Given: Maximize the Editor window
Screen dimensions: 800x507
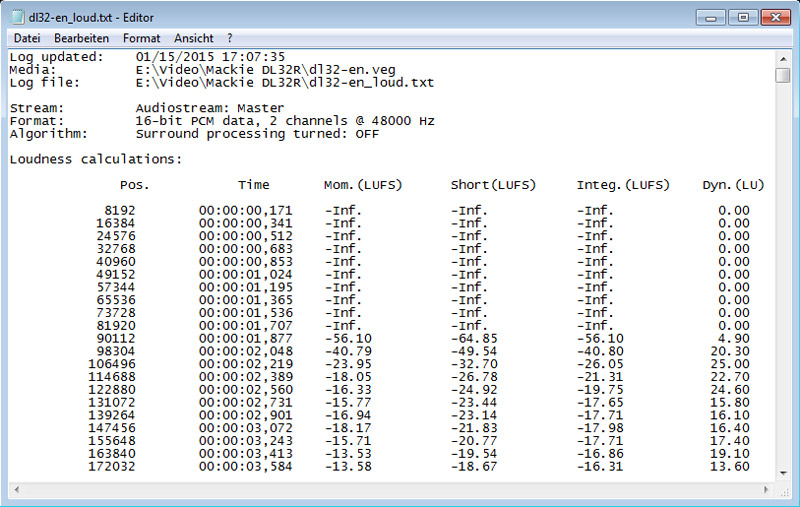Looking at the screenshot, I should pyautogui.click(x=741, y=17).
